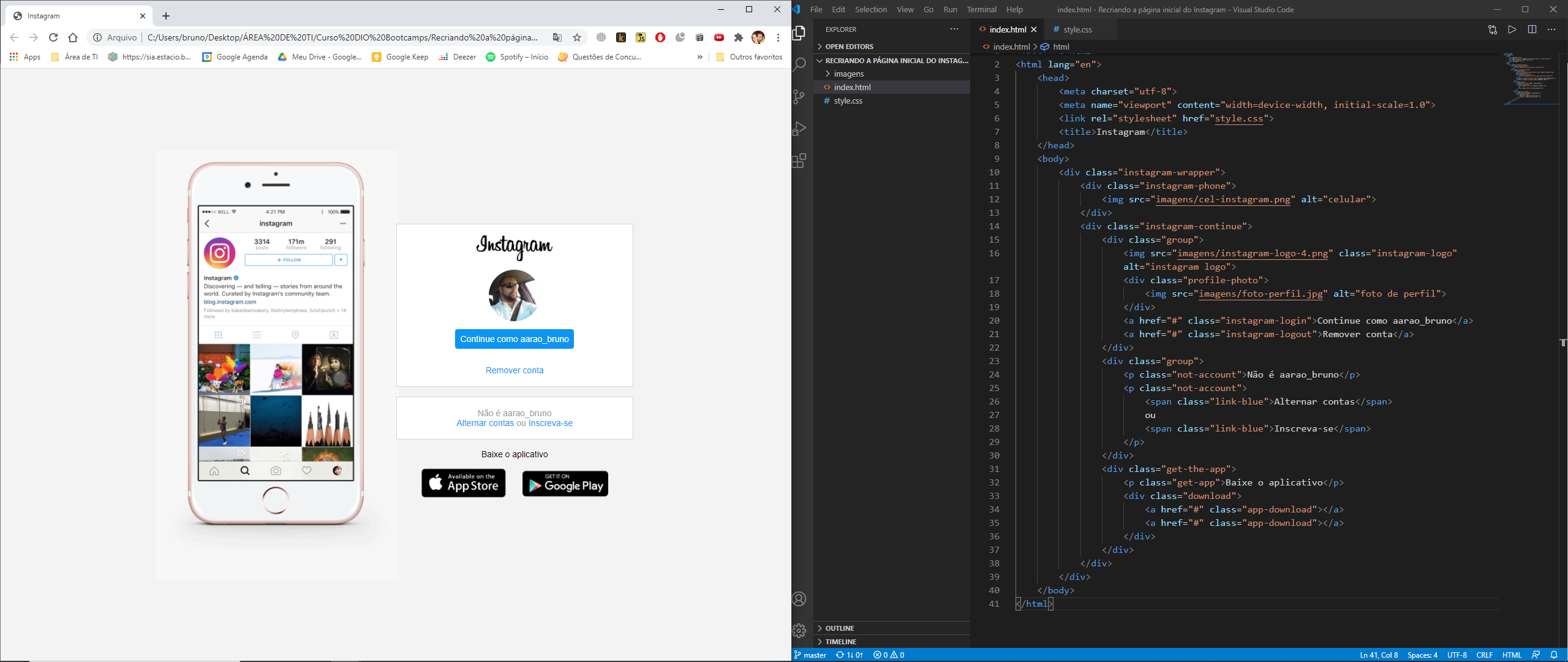This screenshot has height=662, width=1568.
Task: Open the Accounts icon in activity bar
Action: [x=798, y=598]
